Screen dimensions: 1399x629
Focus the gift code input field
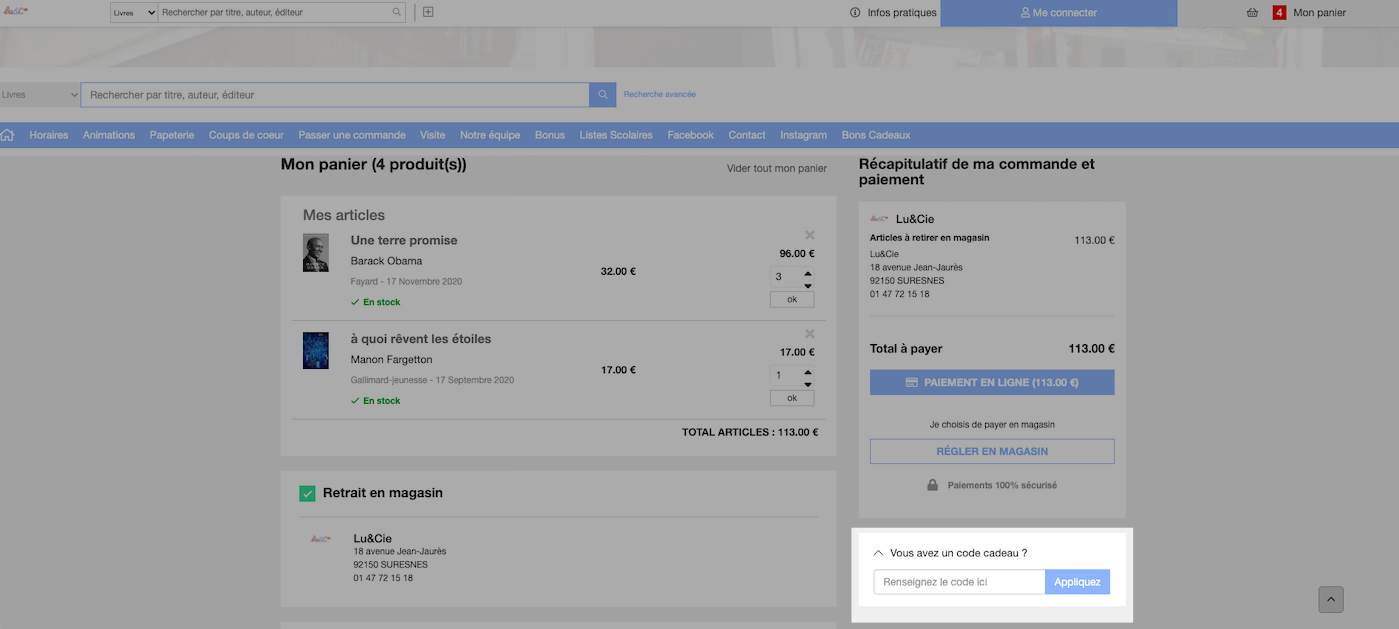pyautogui.click(x=959, y=582)
